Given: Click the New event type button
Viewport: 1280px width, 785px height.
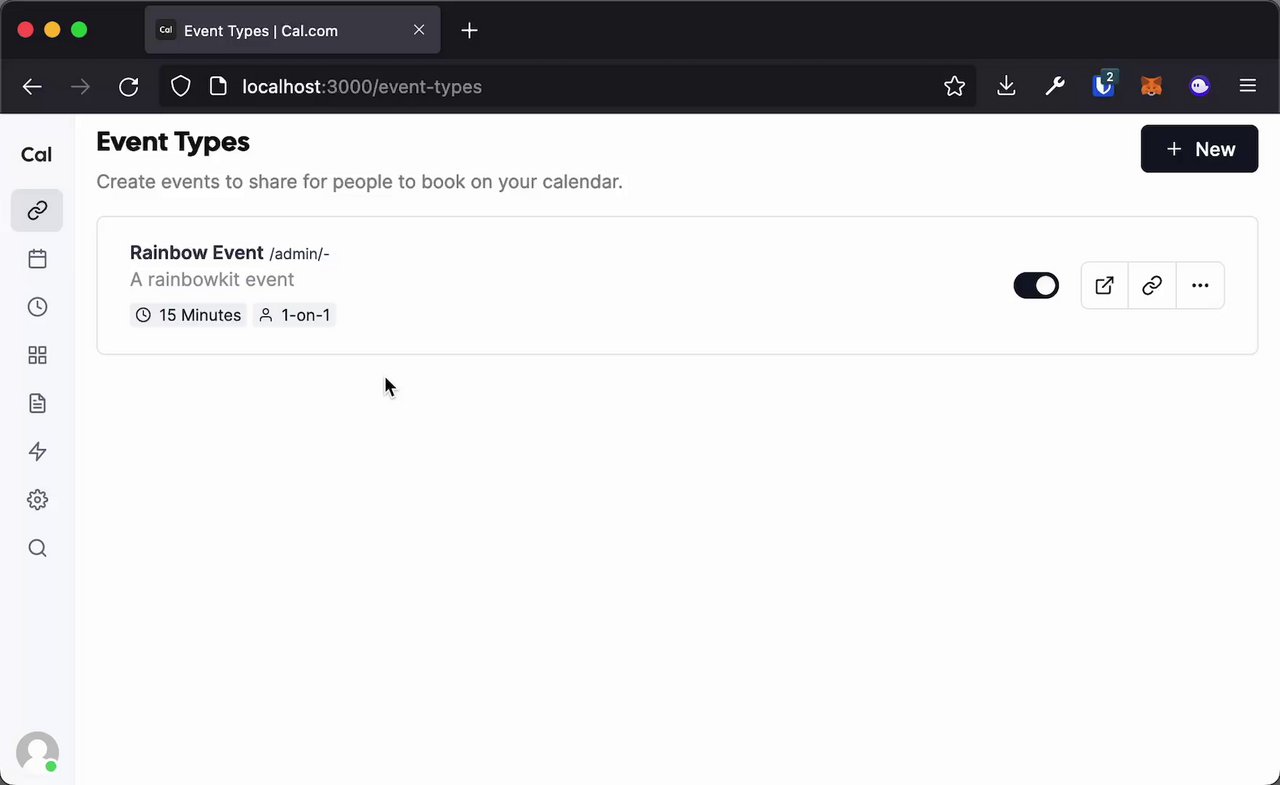Looking at the screenshot, I should point(1199,149).
